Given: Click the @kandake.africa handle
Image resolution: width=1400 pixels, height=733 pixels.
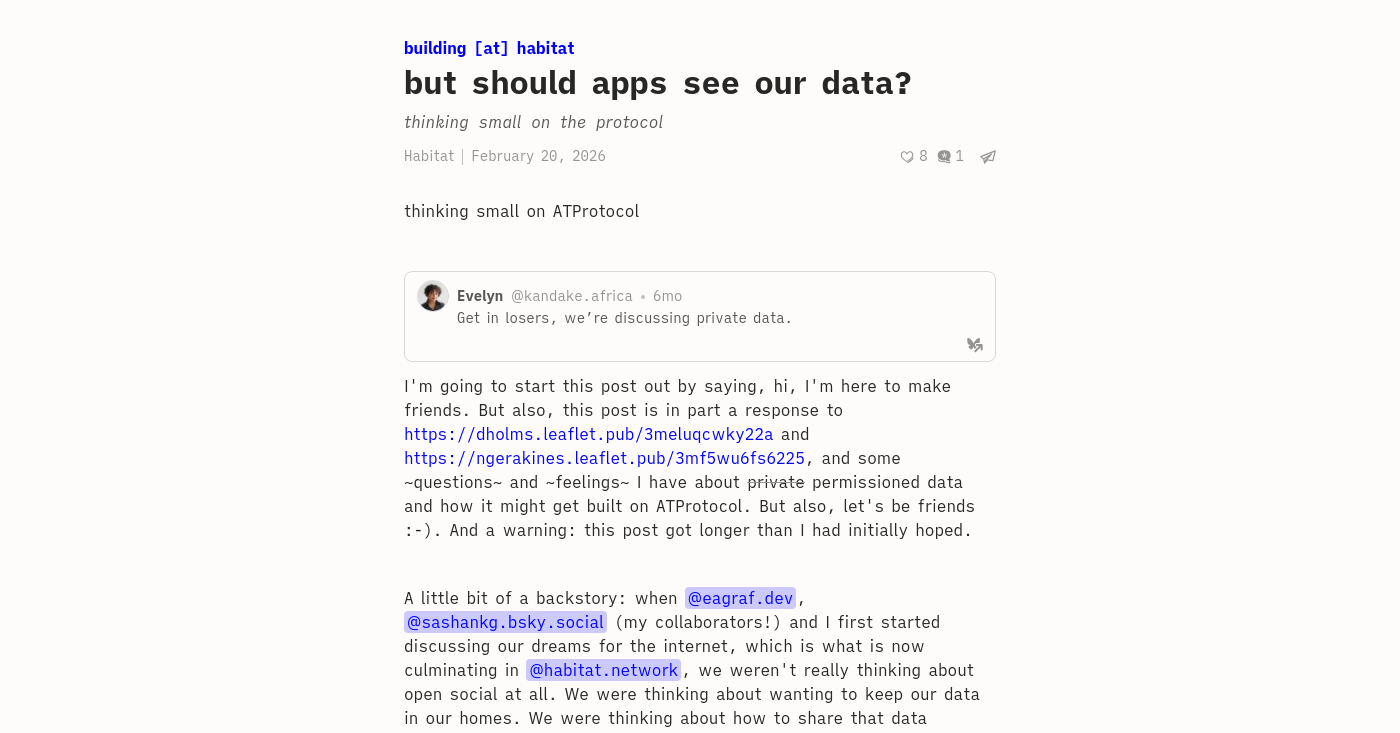Looking at the screenshot, I should coord(572,296).
